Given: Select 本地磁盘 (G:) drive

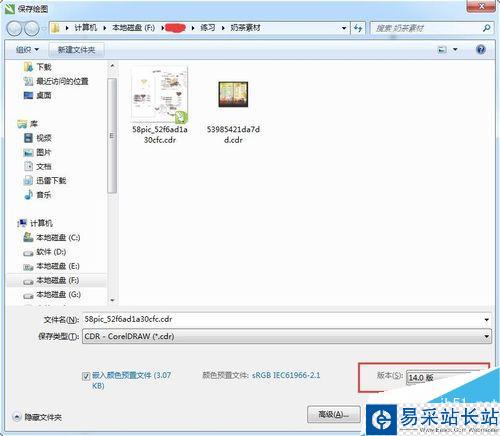Looking at the screenshot, I should coord(52,295).
